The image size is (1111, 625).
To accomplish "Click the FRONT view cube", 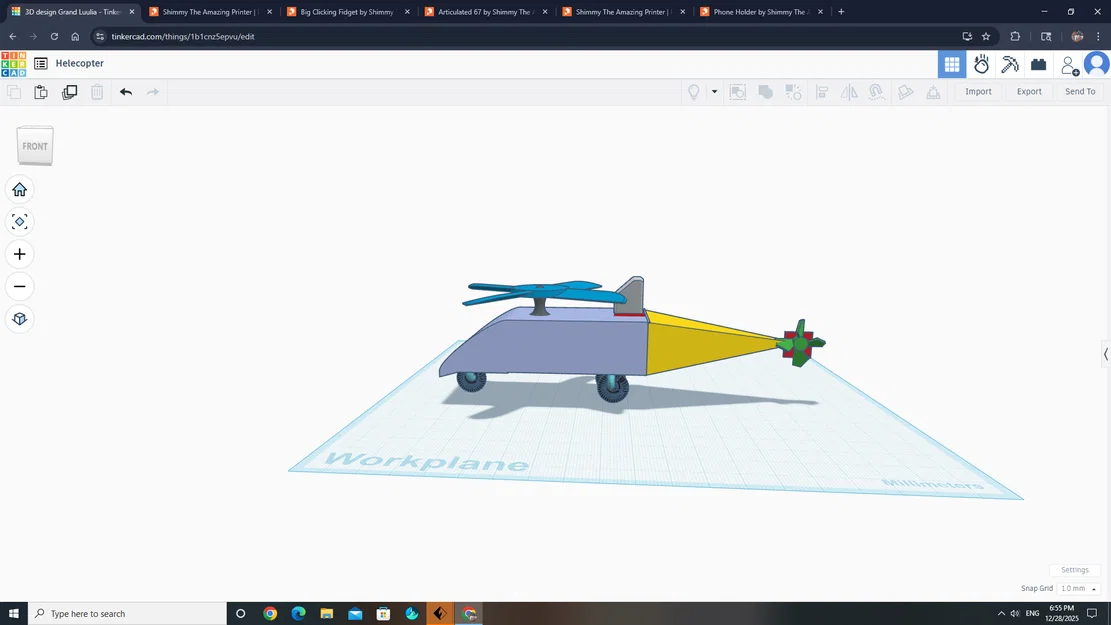I will [x=35, y=146].
